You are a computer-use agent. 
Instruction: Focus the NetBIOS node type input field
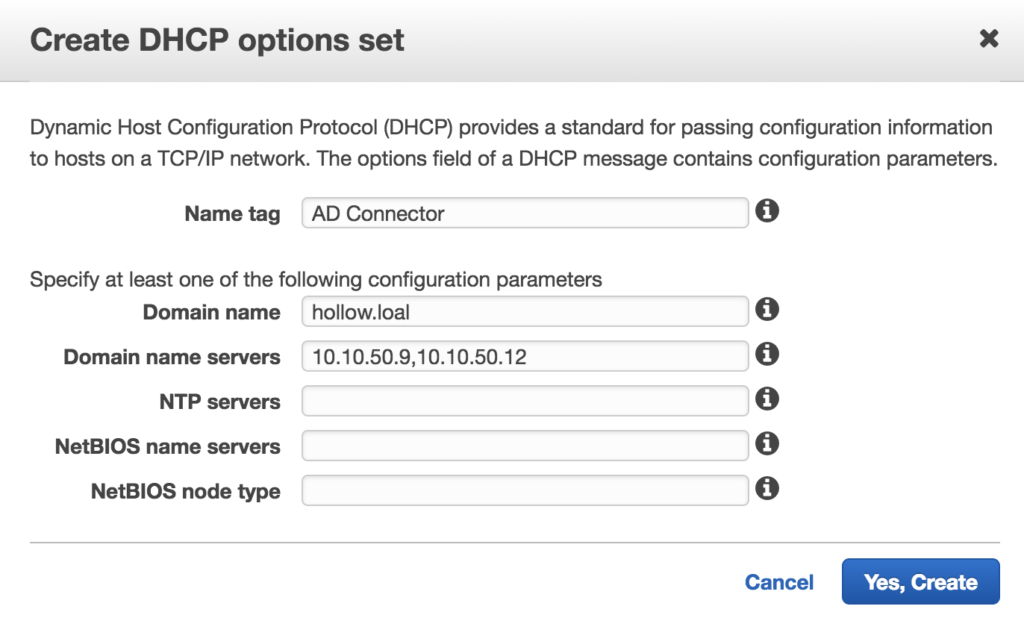tap(525, 490)
